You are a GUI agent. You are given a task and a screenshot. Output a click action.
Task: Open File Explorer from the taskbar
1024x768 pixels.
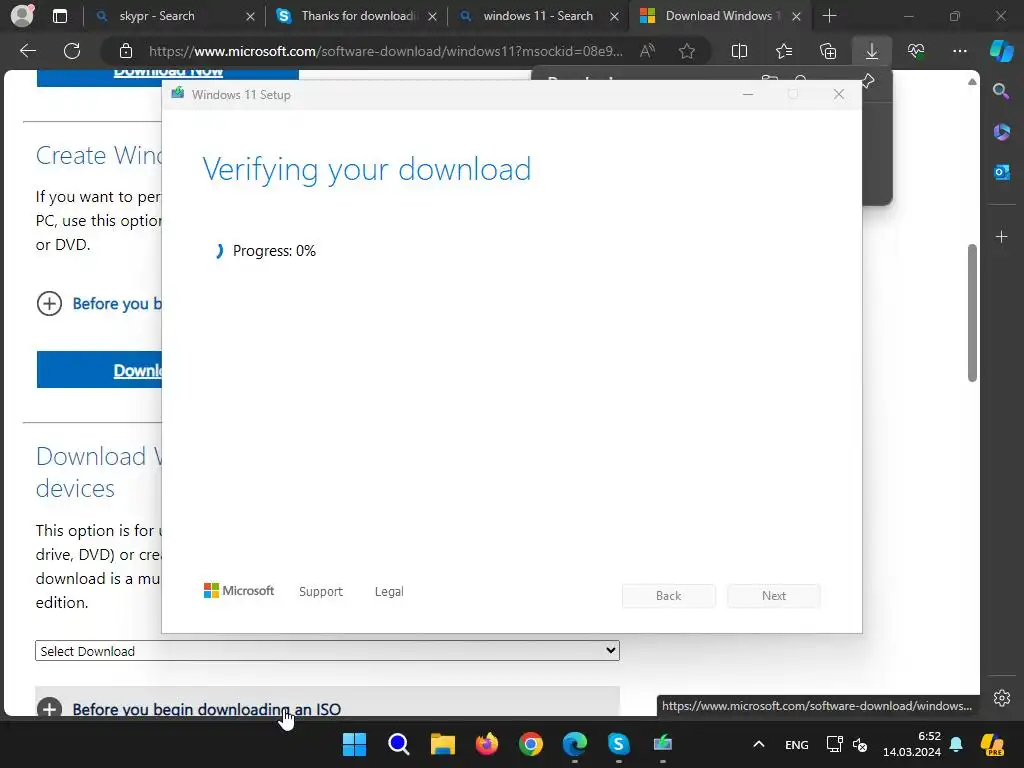442,744
